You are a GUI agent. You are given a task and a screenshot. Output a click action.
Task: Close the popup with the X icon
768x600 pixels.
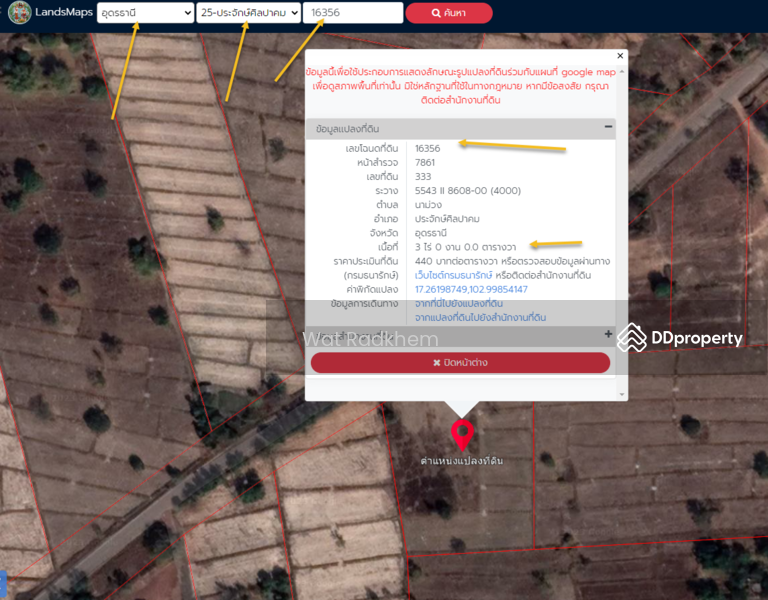(x=620, y=57)
